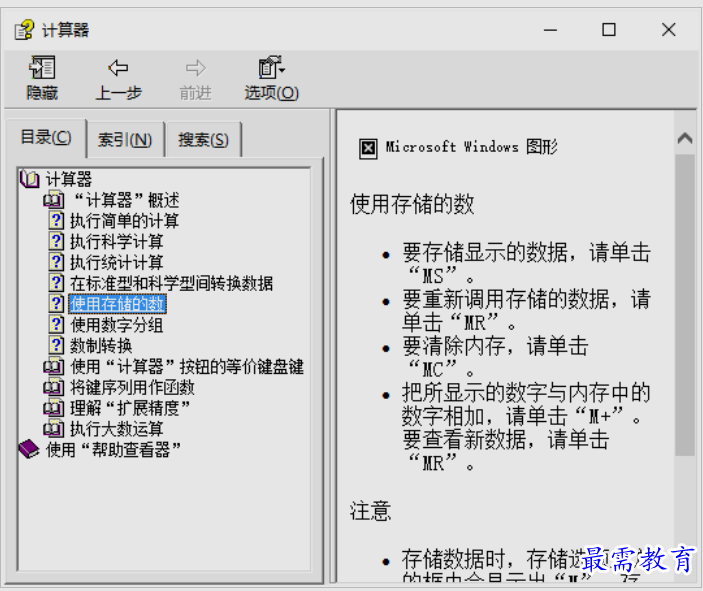Close the 计算器 help window
This screenshot has width=703, height=591.
point(668,30)
